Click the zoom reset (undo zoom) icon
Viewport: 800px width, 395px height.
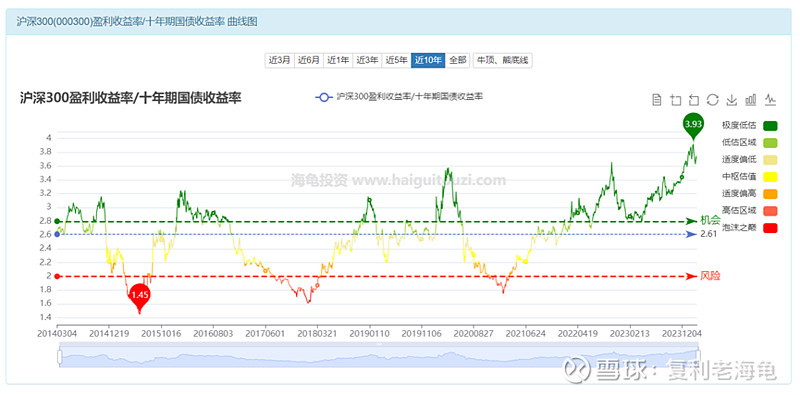point(694,100)
